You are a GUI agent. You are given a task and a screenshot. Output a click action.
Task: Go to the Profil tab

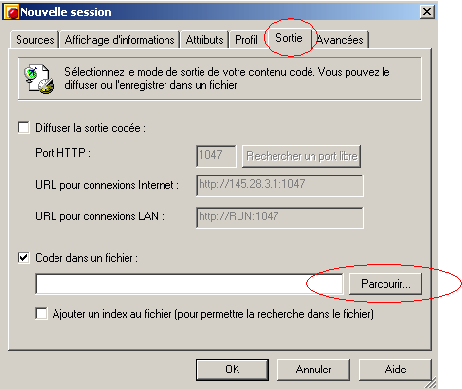[x=246, y=40]
